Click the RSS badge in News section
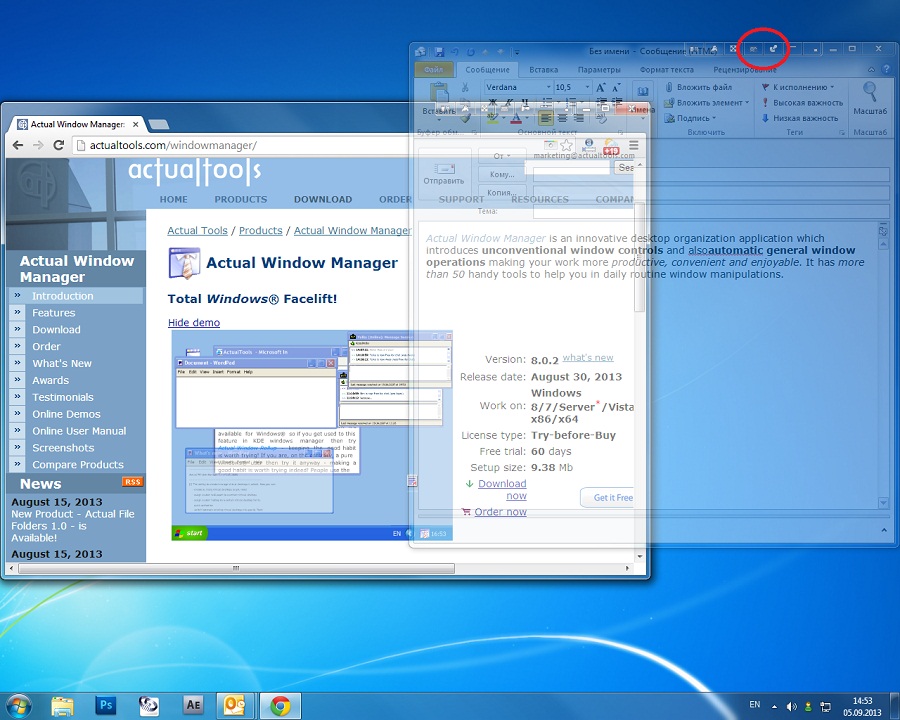Viewport: 900px width, 720px height. [132, 482]
